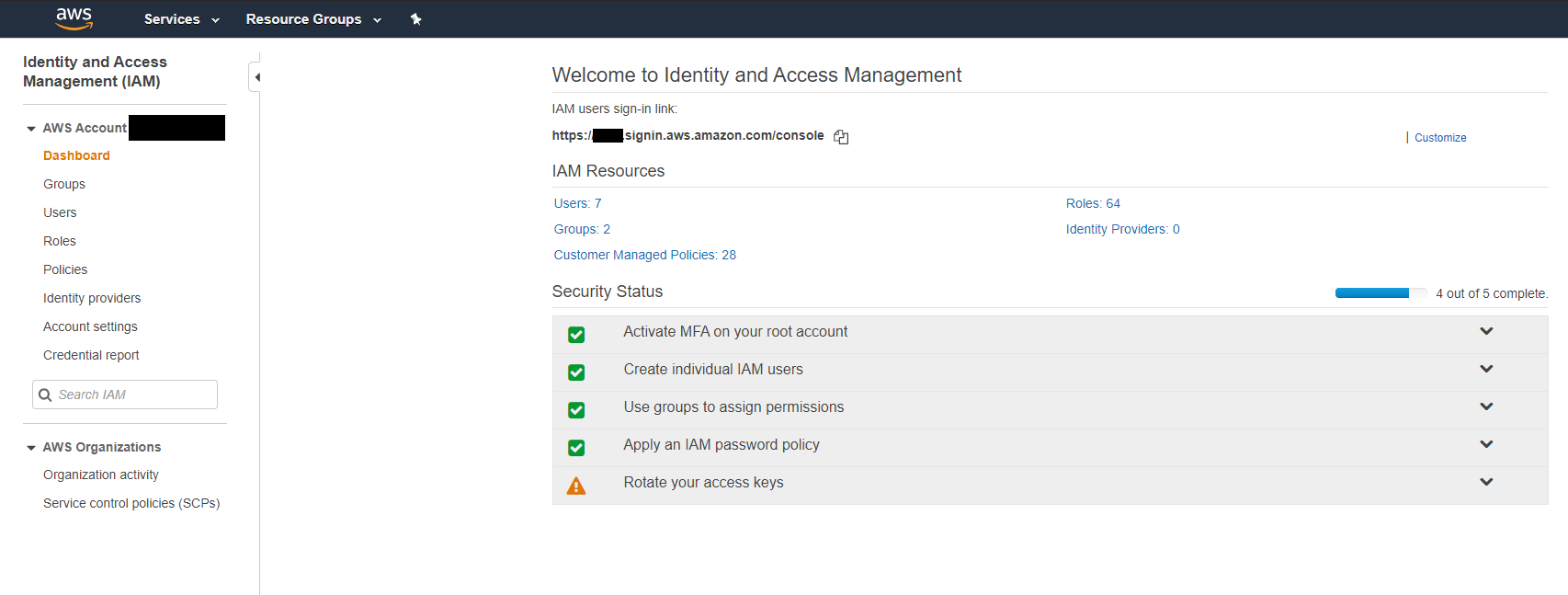1568x595 pixels.
Task: Go to Policies in the sidebar
Action: (65, 269)
